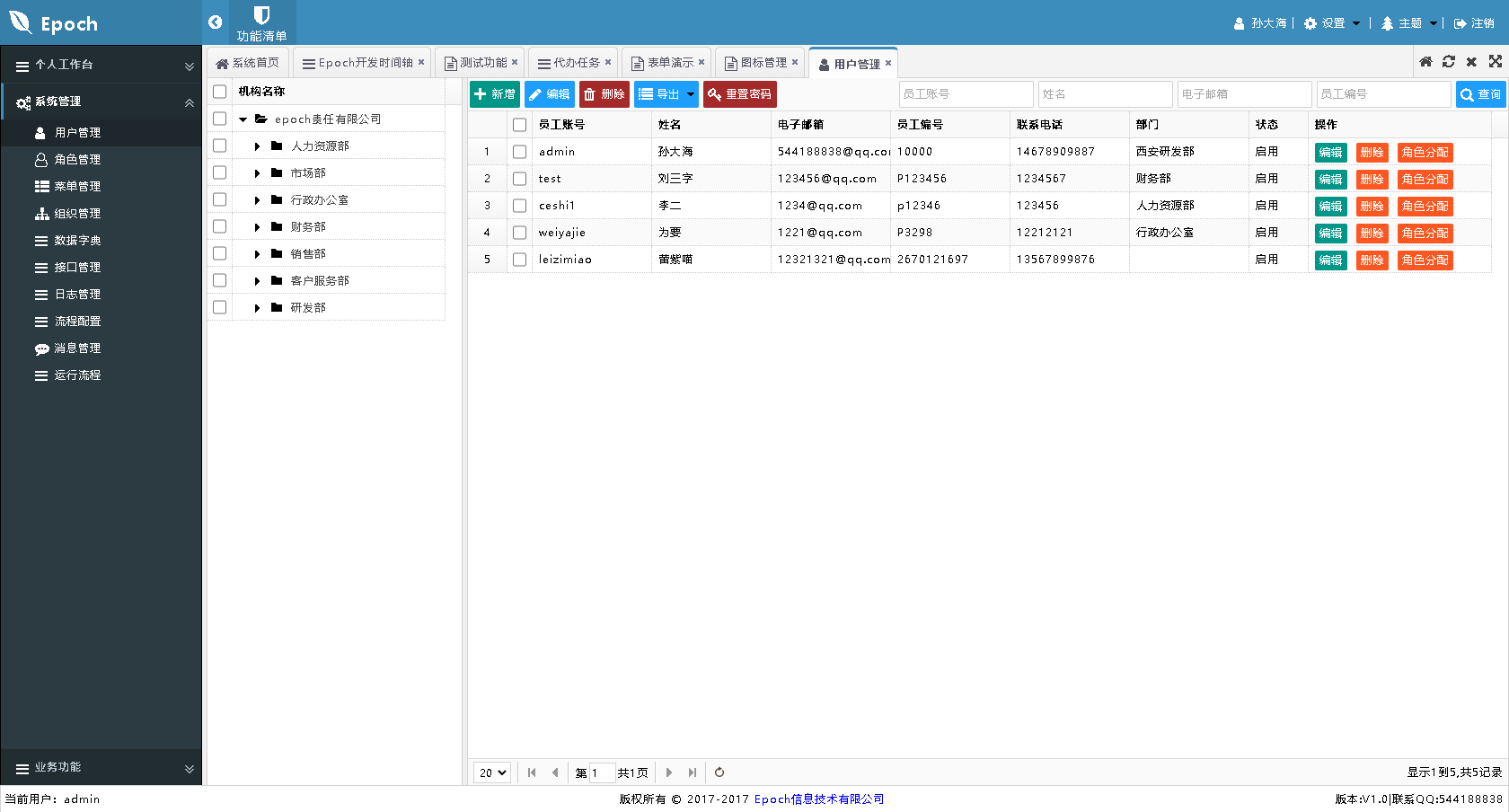Reload table data with pagination refresh icon
This screenshot has width=1509, height=812.
[719, 772]
